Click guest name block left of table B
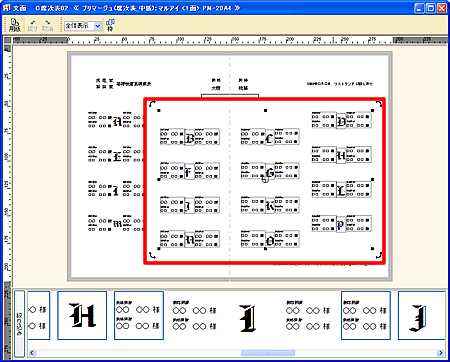The image size is (450, 362). click(172, 137)
